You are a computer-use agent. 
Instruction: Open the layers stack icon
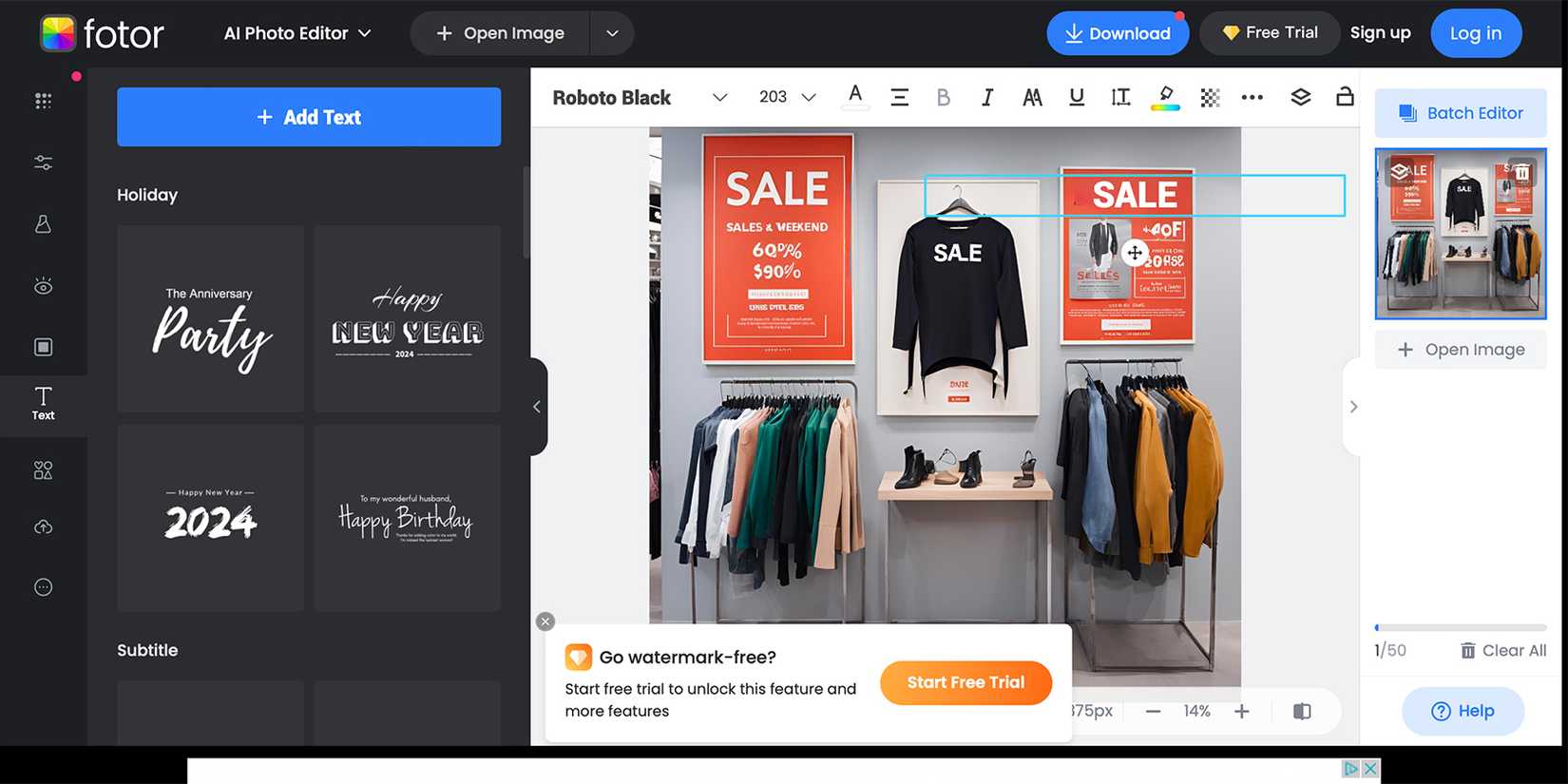1301,97
